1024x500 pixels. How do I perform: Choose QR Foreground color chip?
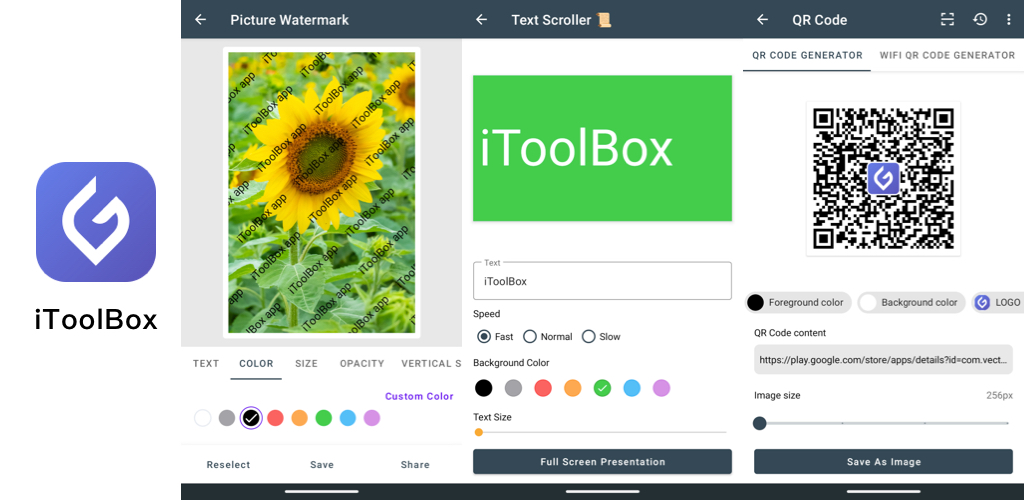[x=798, y=302]
